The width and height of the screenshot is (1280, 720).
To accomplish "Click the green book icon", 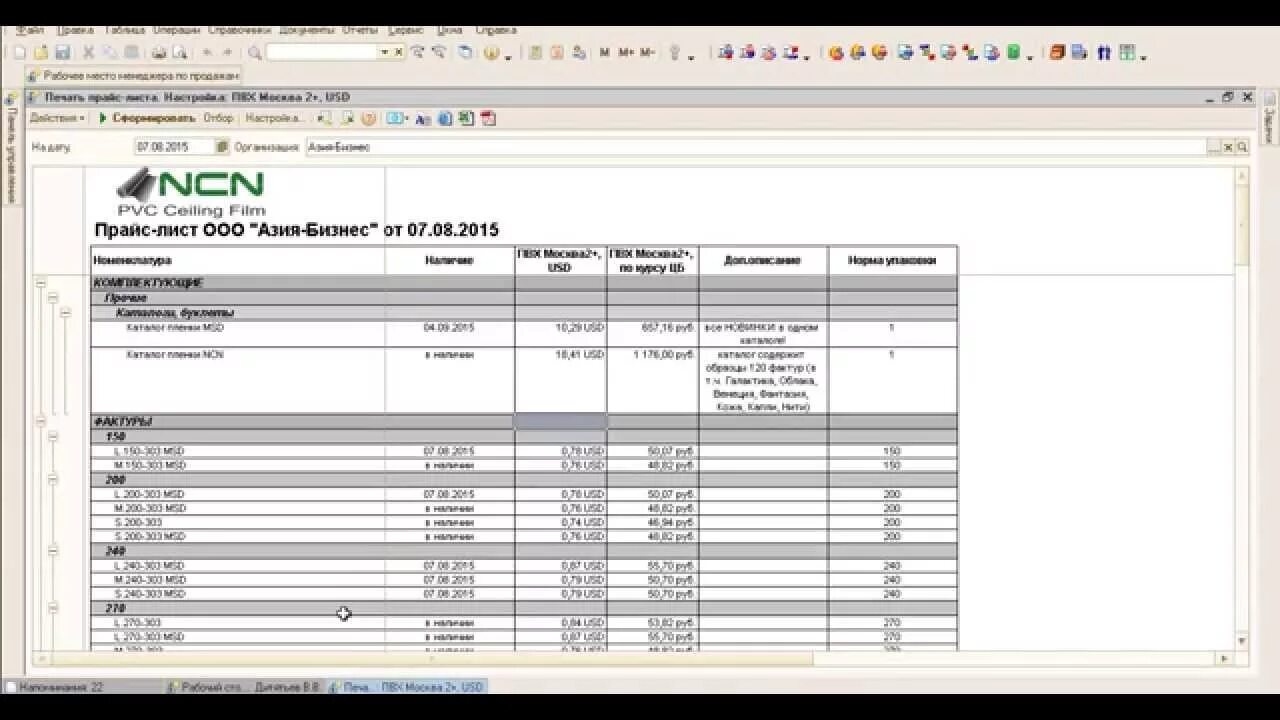I will [x=1013, y=52].
